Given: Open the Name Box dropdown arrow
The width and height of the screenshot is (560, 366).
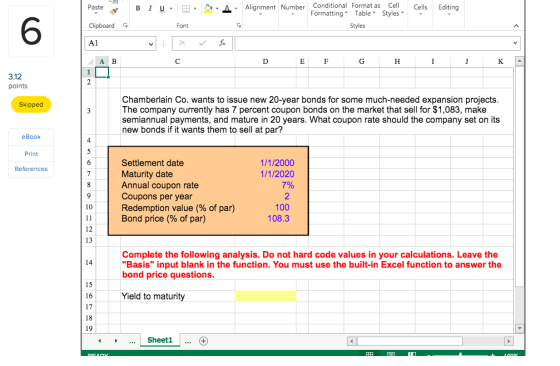Looking at the screenshot, I should point(151,44).
